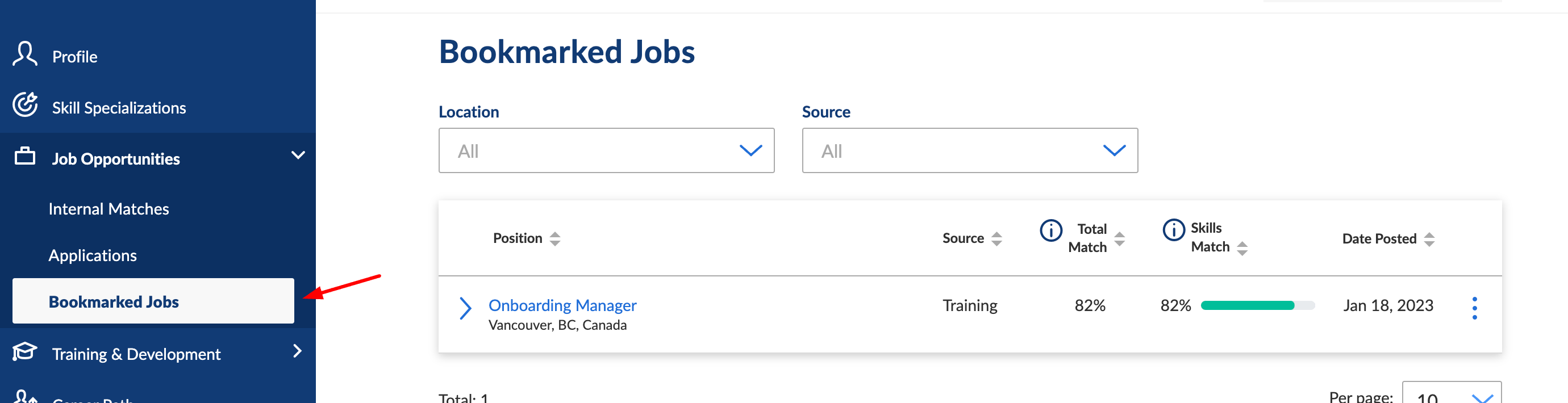Click the 82% skills match progress bar

point(1258,306)
